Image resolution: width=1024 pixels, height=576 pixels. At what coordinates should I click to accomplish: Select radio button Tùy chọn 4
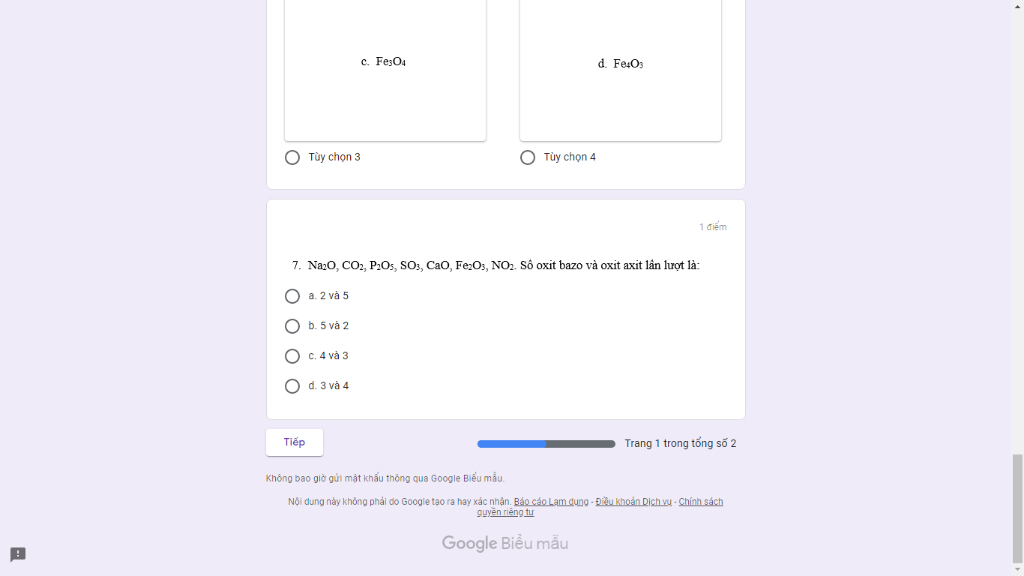527,157
